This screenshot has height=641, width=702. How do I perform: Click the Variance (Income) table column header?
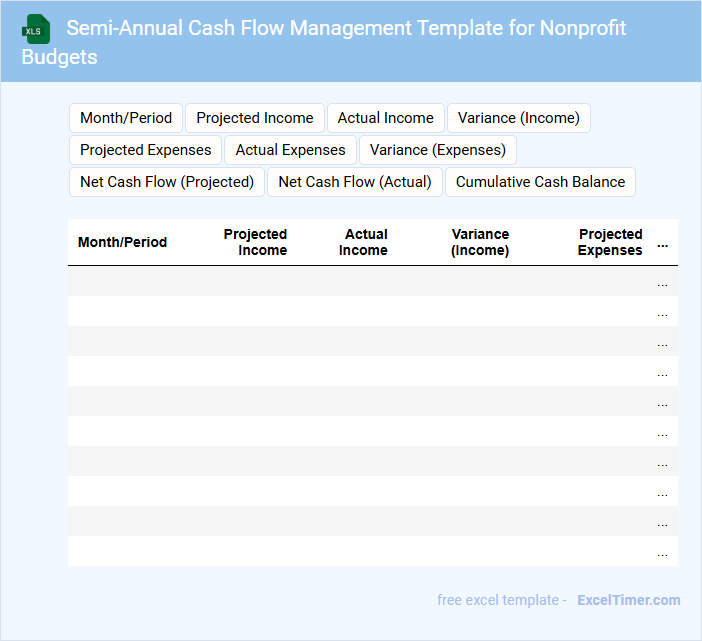(x=480, y=242)
